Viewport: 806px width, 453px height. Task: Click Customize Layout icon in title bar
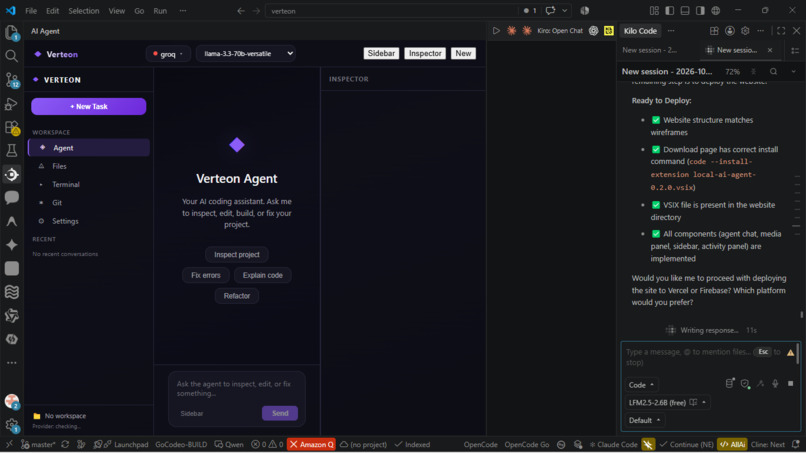point(654,10)
